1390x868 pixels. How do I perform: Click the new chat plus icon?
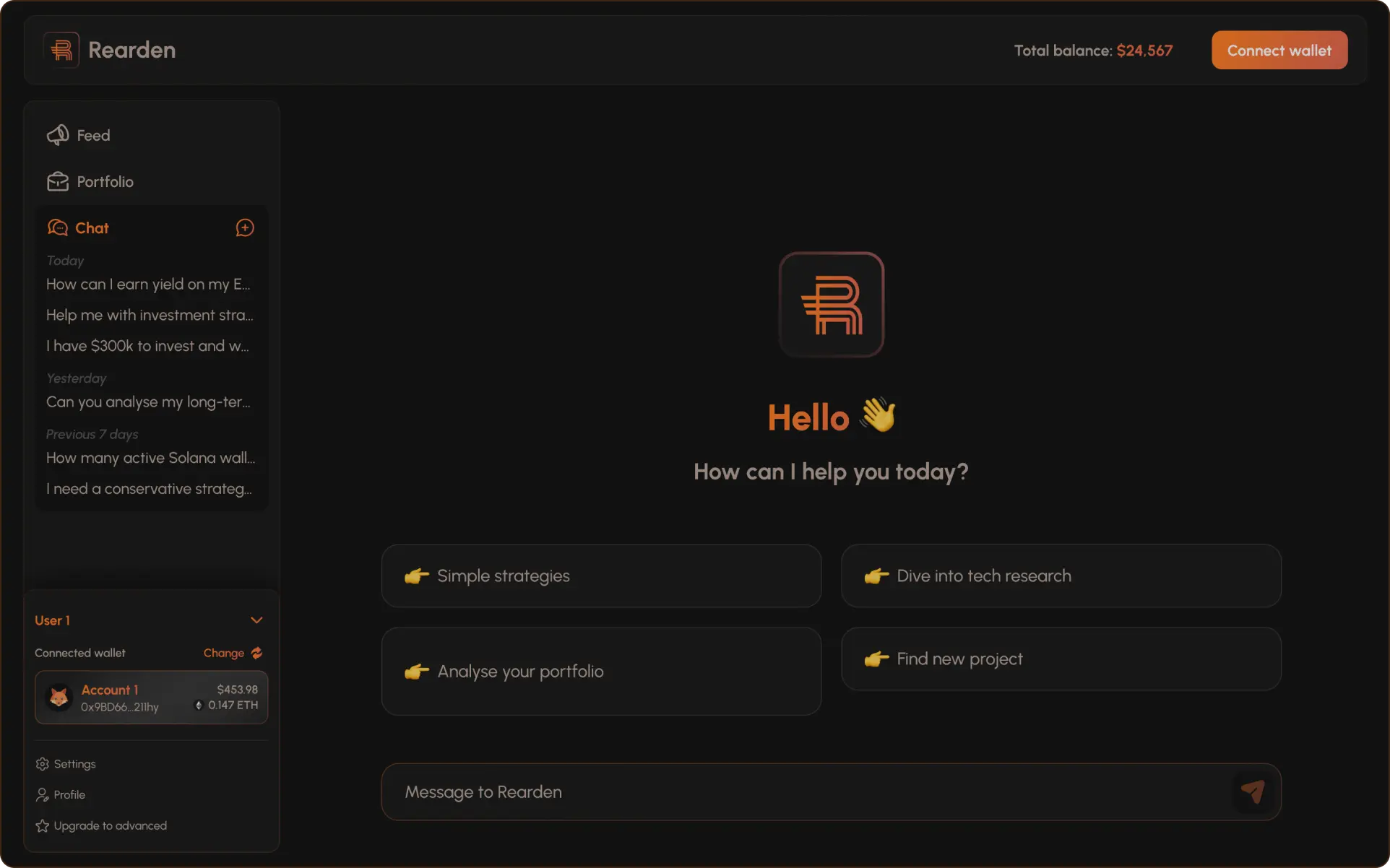coord(245,228)
